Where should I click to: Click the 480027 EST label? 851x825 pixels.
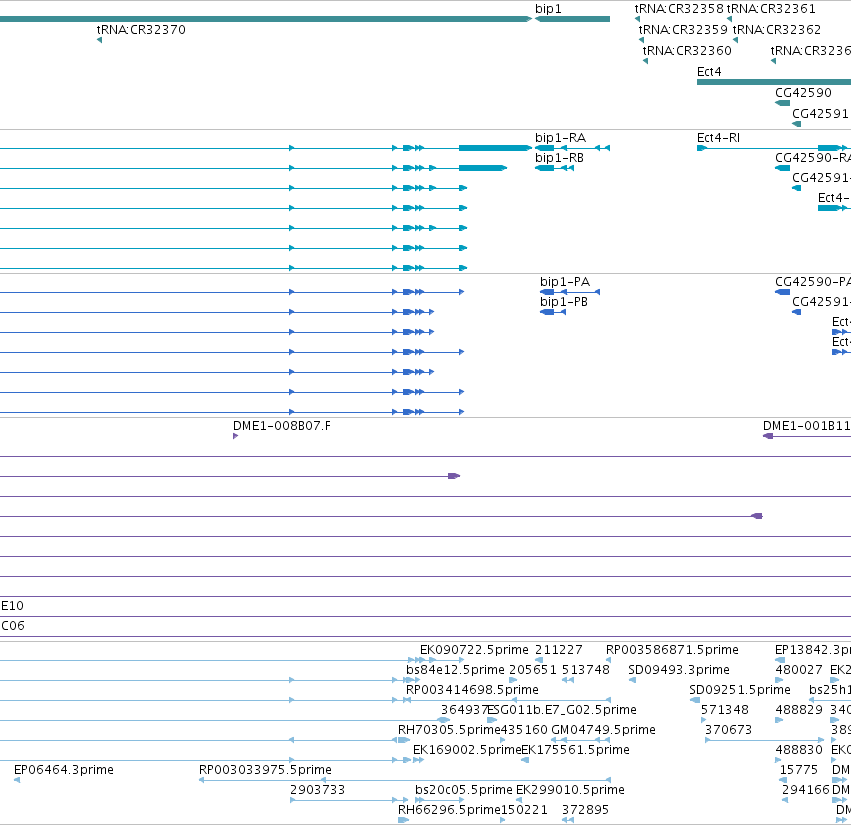799,670
